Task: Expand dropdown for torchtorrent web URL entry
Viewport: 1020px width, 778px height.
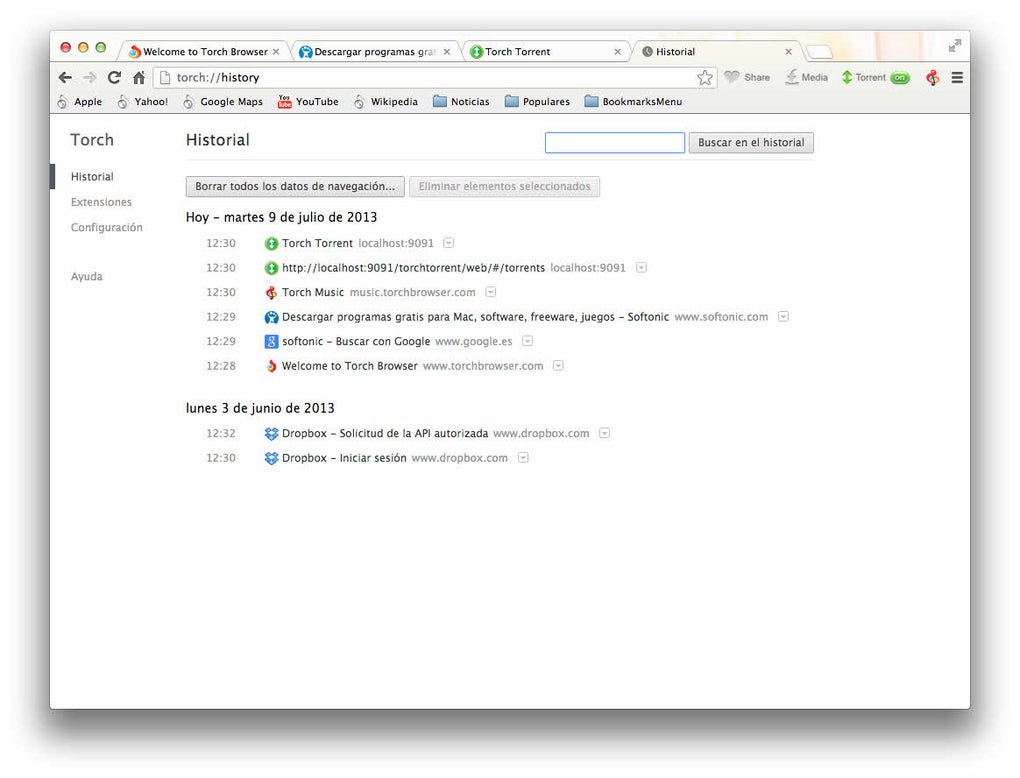Action: tap(641, 267)
